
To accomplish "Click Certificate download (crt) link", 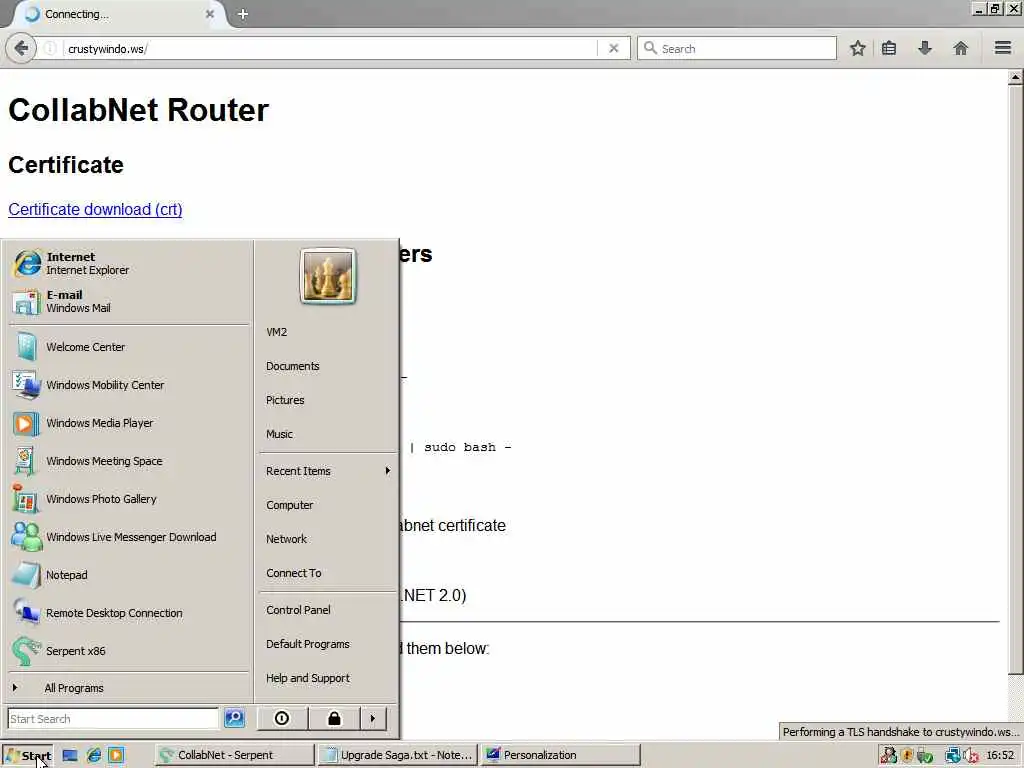I will (x=95, y=209).
